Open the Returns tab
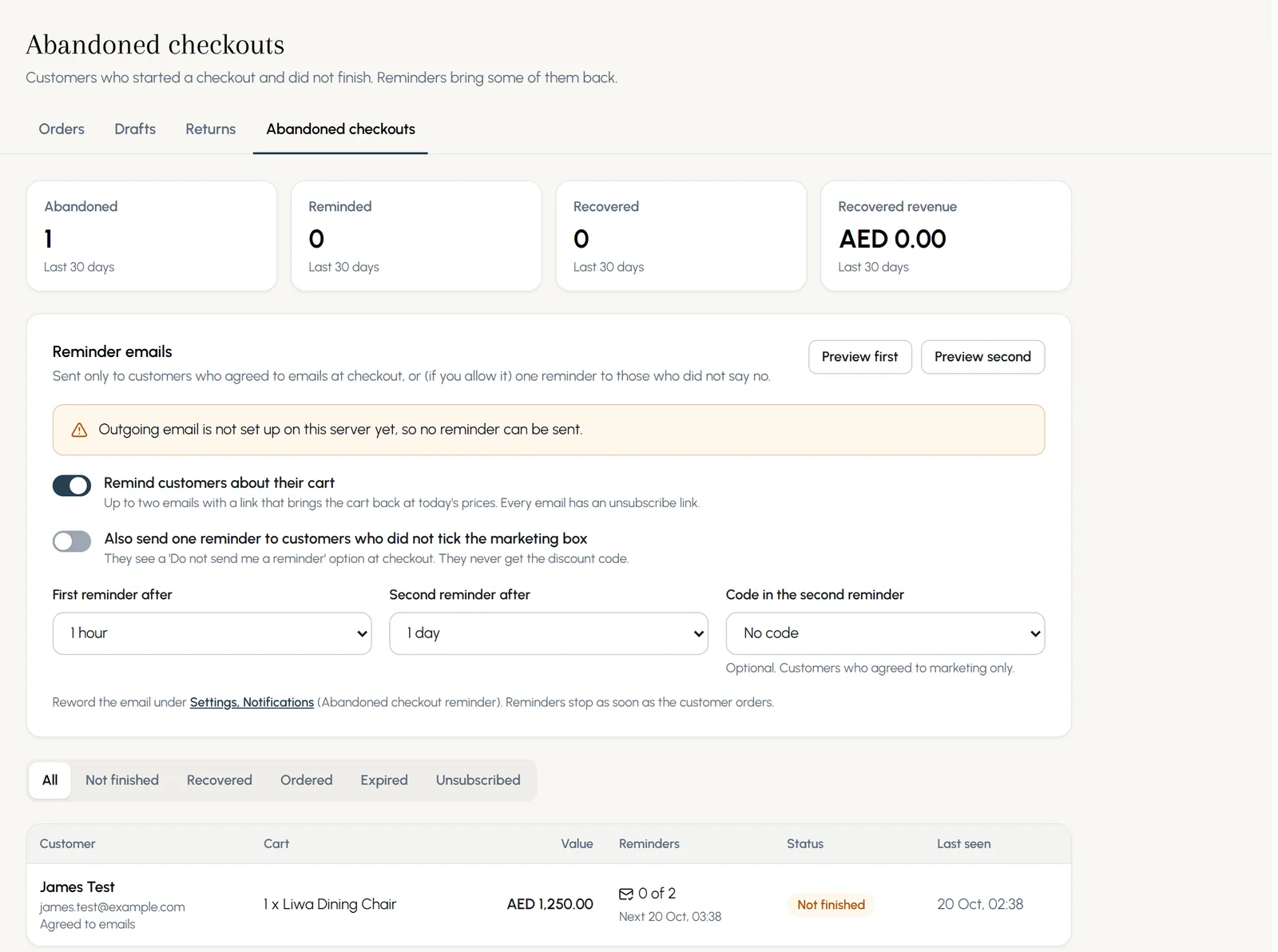This screenshot has width=1278, height=952. tap(211, 129)
